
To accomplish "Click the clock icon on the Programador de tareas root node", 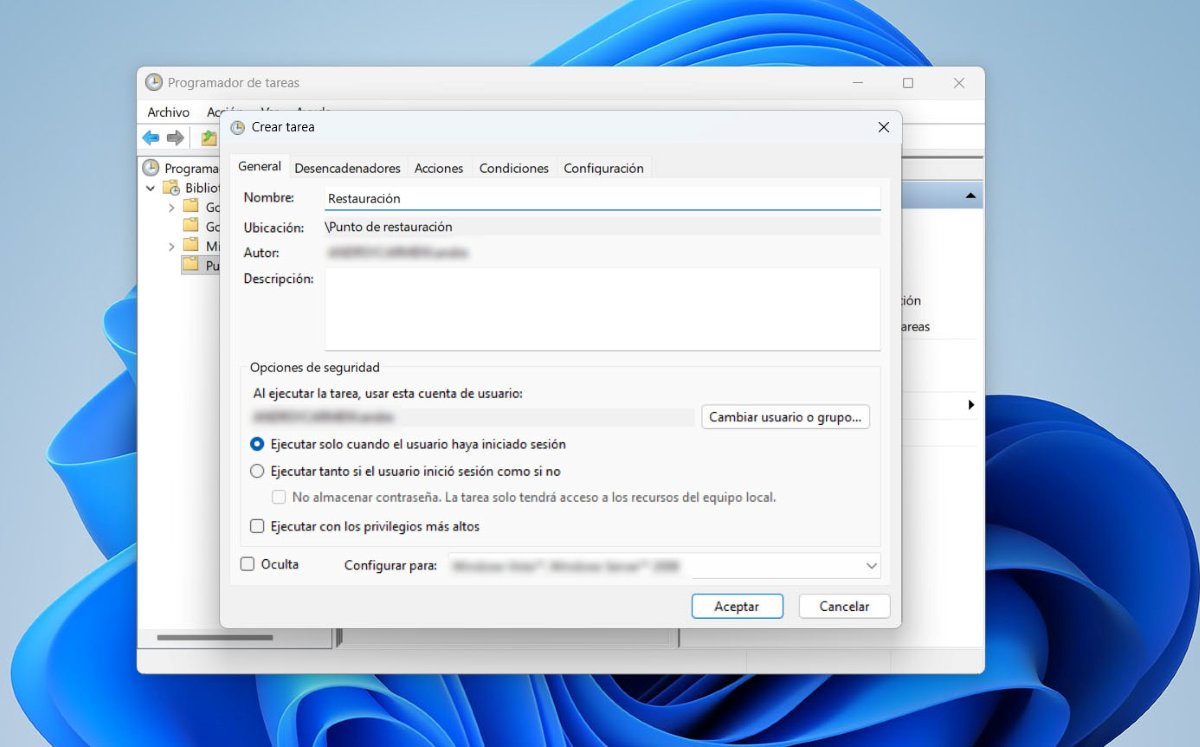I will 152,166.
